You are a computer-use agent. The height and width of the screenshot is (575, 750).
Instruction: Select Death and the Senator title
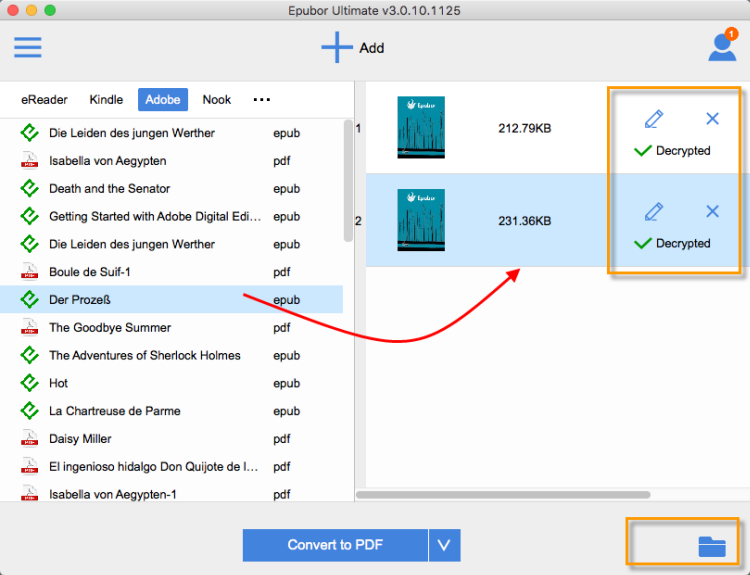110,188
